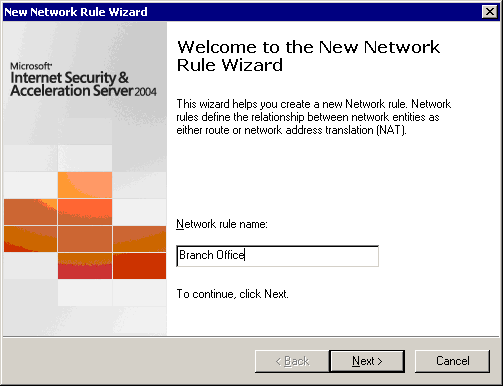Click the bright red square in the banner
Screen dimensions: 503x386
tap(139, 266)
